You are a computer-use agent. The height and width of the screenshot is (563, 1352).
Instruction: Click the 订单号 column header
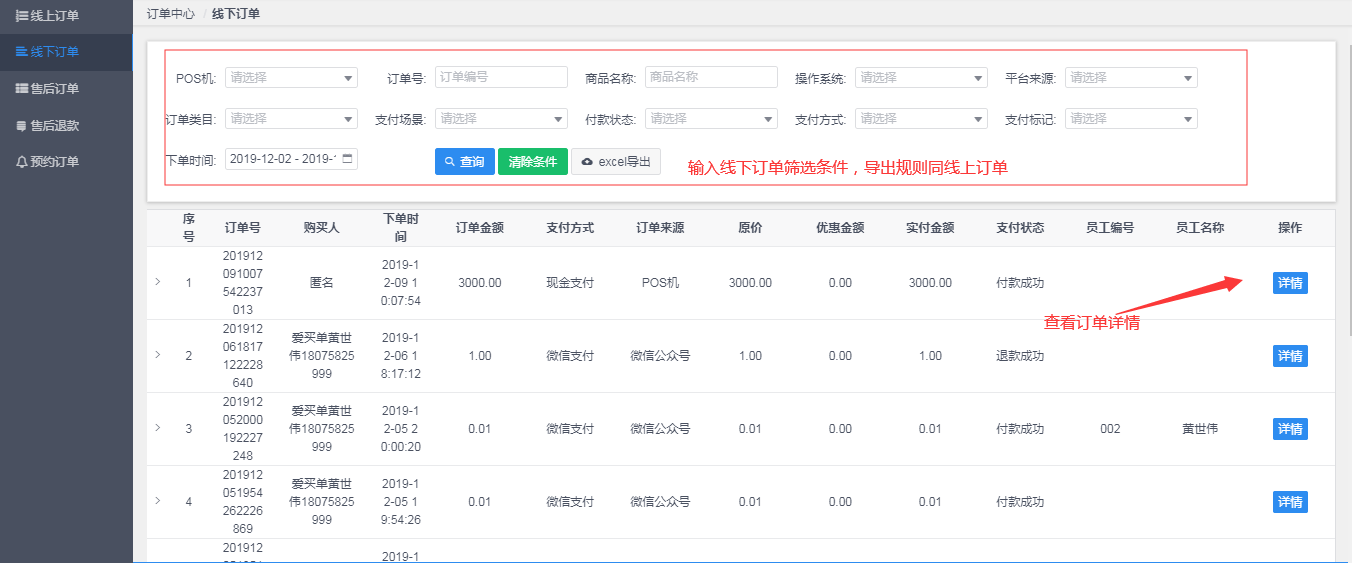243,228
